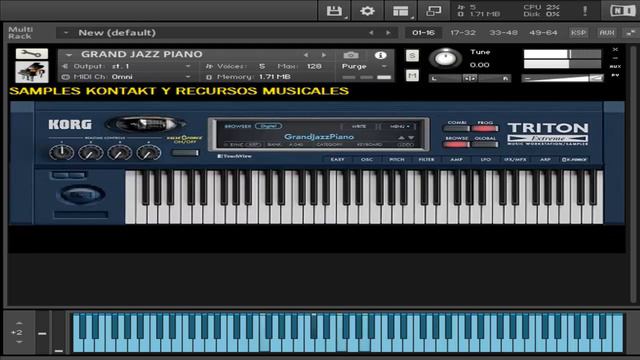The image size is (640, 360).
Task: Toggle AUX sends on instrument header
Action: [615, 66]
